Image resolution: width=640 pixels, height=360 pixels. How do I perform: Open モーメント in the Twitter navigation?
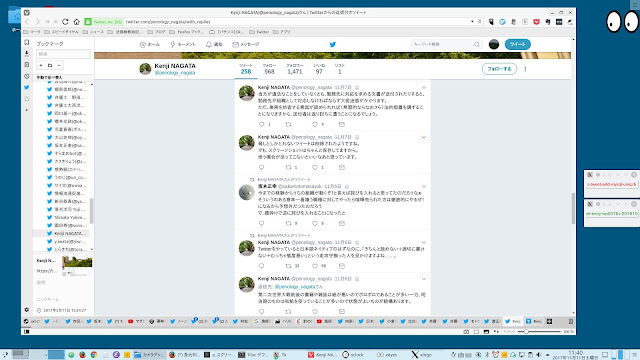tap(183, 44)
